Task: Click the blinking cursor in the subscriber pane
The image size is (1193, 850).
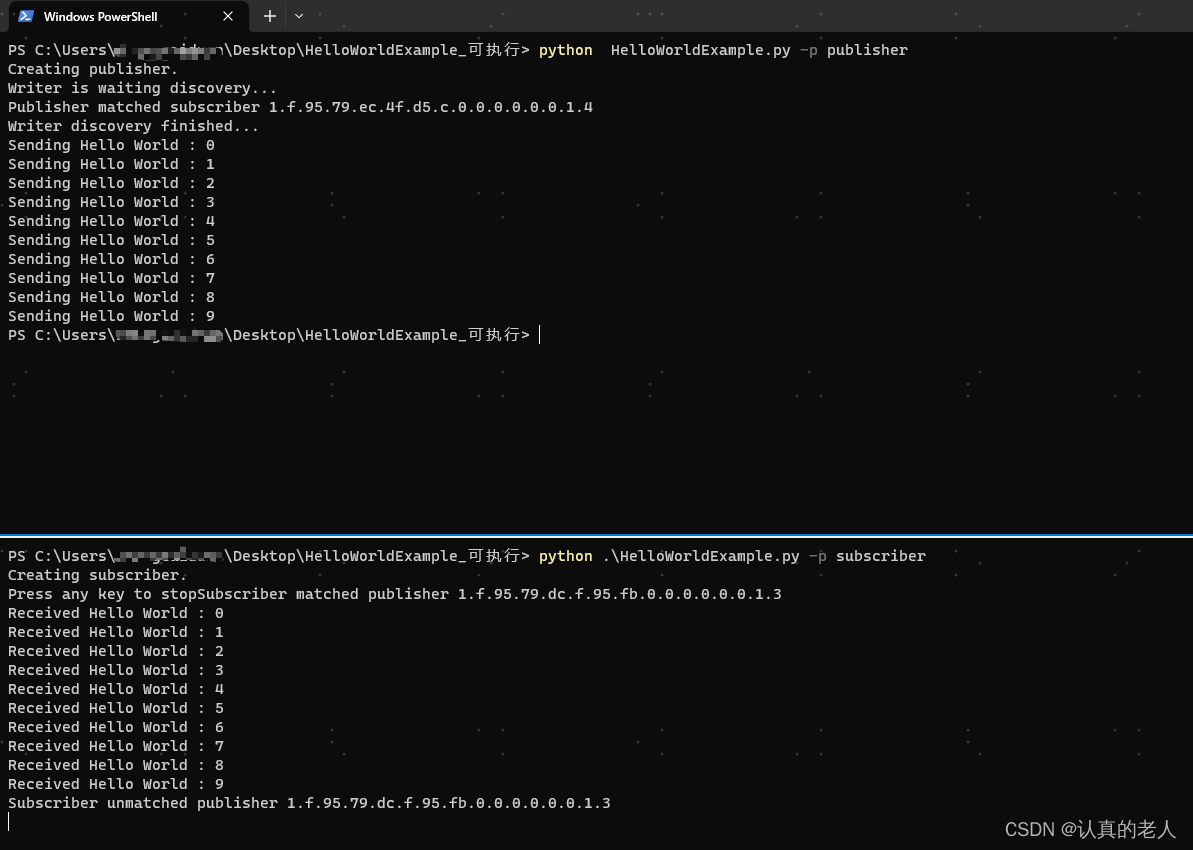Action: point(8,820)
